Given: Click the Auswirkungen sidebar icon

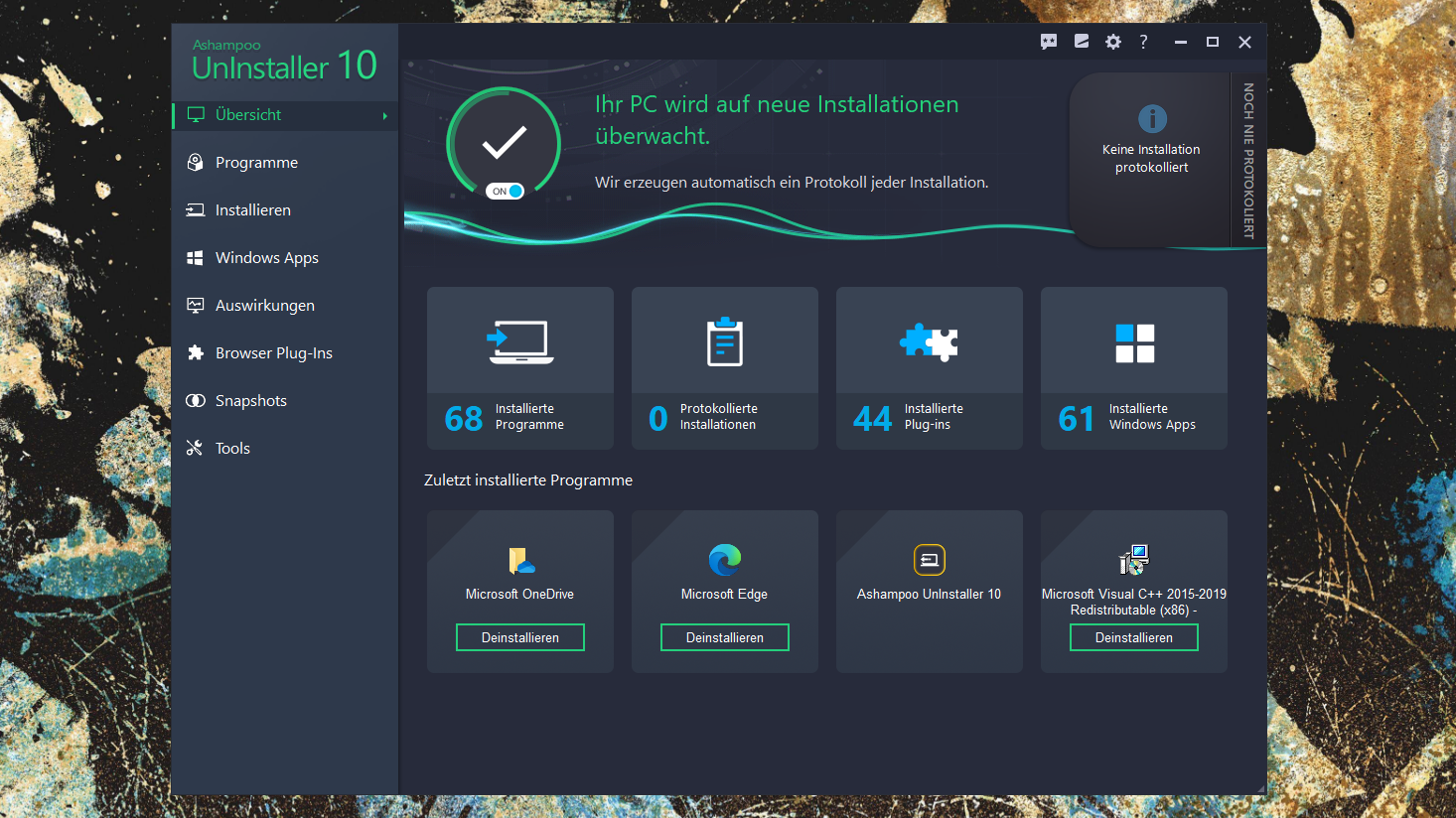Looking at the screenshot, I should tap(196, 305).
